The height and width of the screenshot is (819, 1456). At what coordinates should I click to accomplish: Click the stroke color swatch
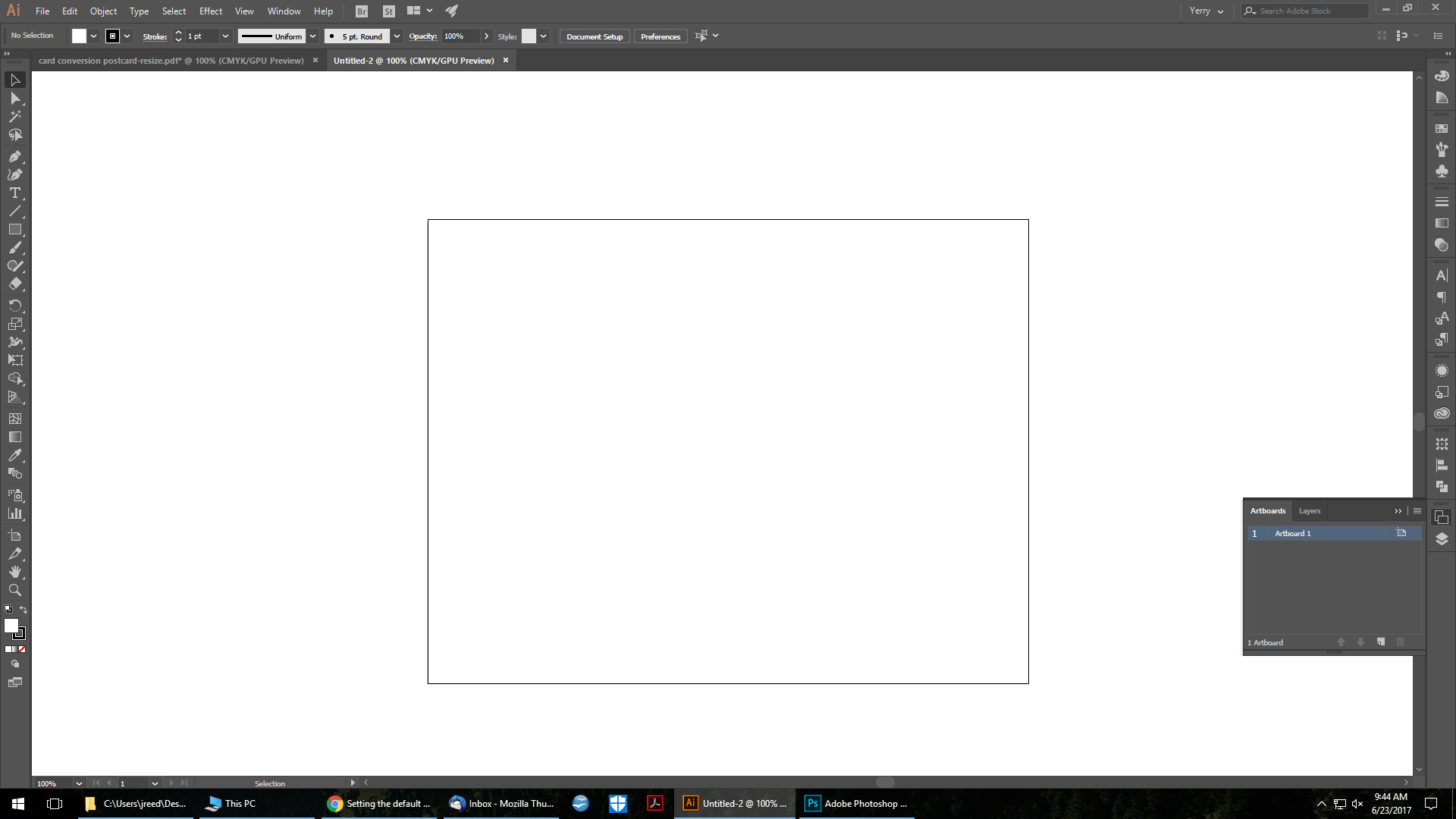point(112,36)
